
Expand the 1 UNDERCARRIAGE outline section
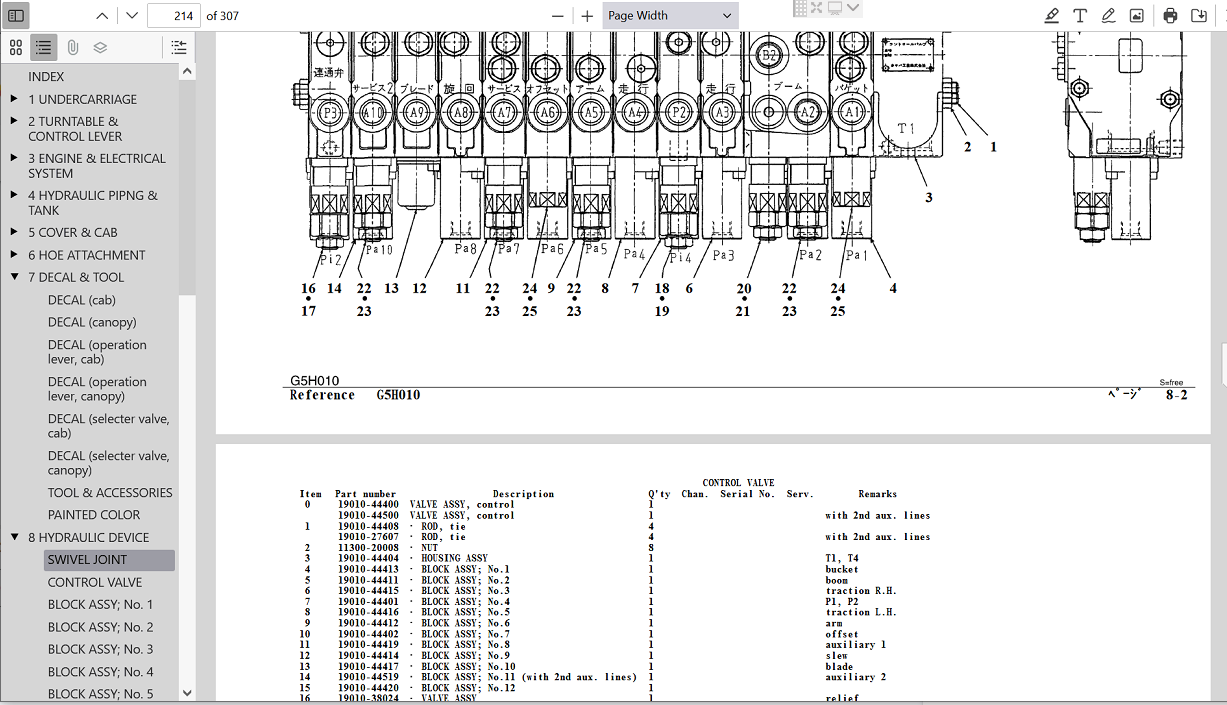click(14, 99)
